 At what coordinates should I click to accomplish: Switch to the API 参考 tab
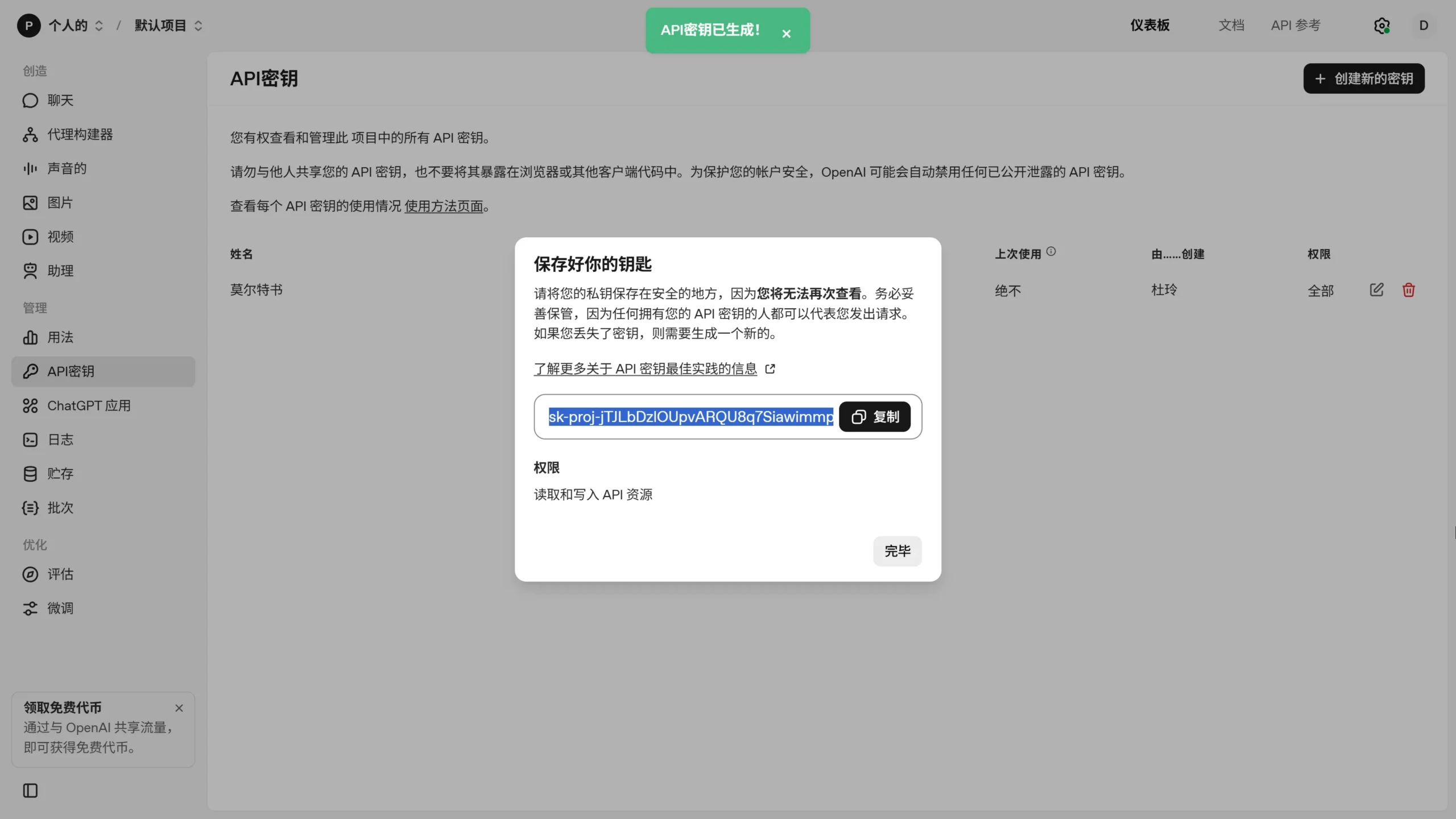(x=1296, y=26)
